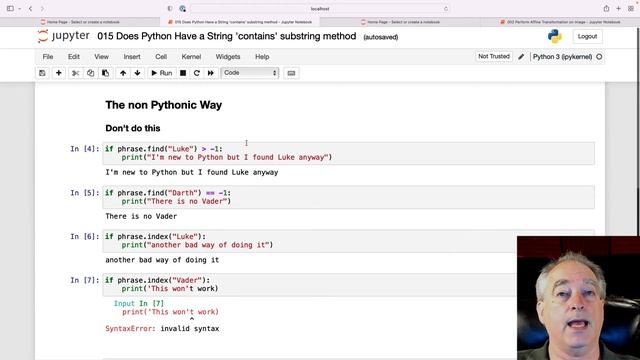Copy selected cells icon

pyautogui.click(x=90, y=73)
